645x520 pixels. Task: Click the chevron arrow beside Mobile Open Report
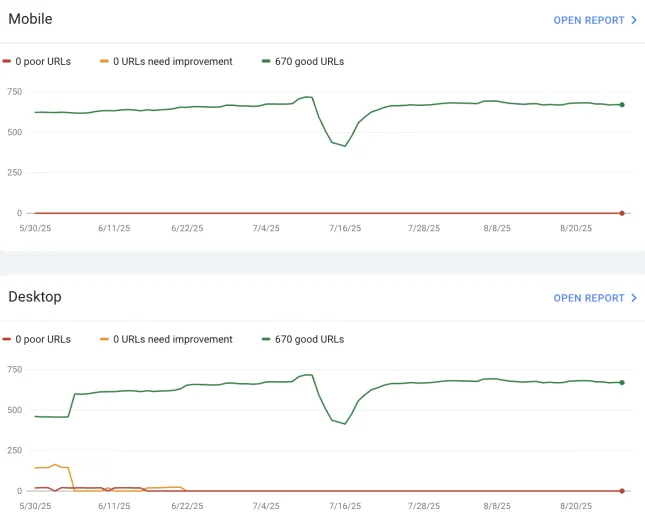(634, 20)
